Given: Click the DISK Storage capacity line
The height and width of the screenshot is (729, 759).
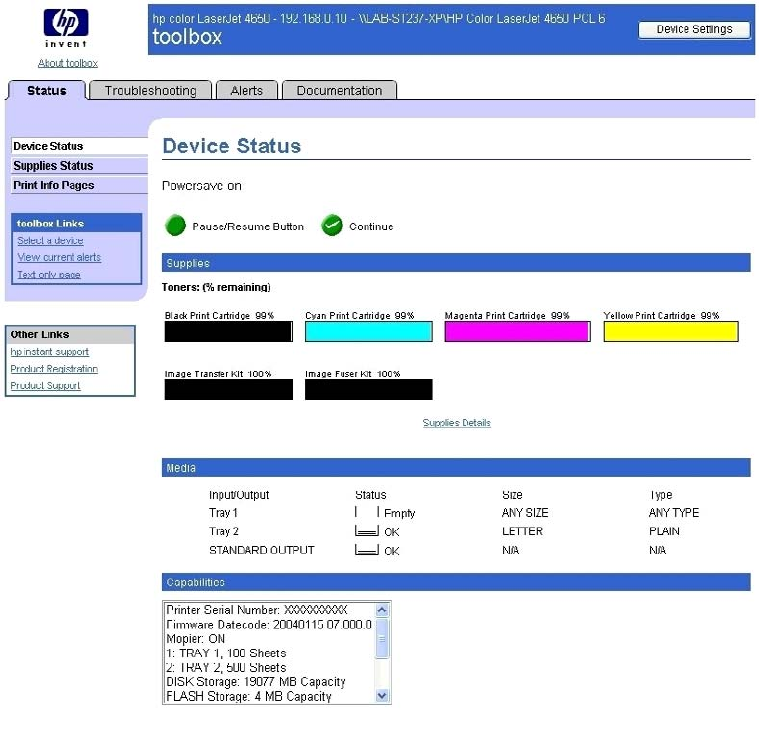Looking at the screenshot, I should pyautogui.click(x=256, y=682).
